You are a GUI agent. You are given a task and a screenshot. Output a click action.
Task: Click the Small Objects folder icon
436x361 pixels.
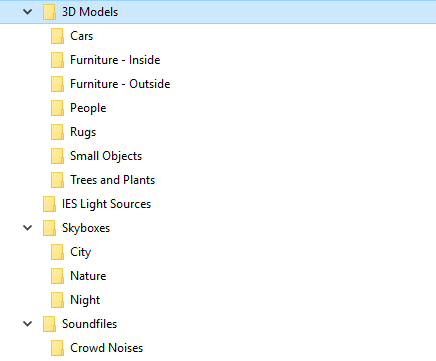[x=57, y=156]
